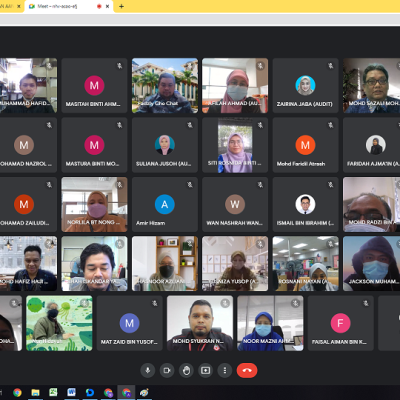
Task: Turn off the camera in the call bar
Action: click(x=167, y=370)
